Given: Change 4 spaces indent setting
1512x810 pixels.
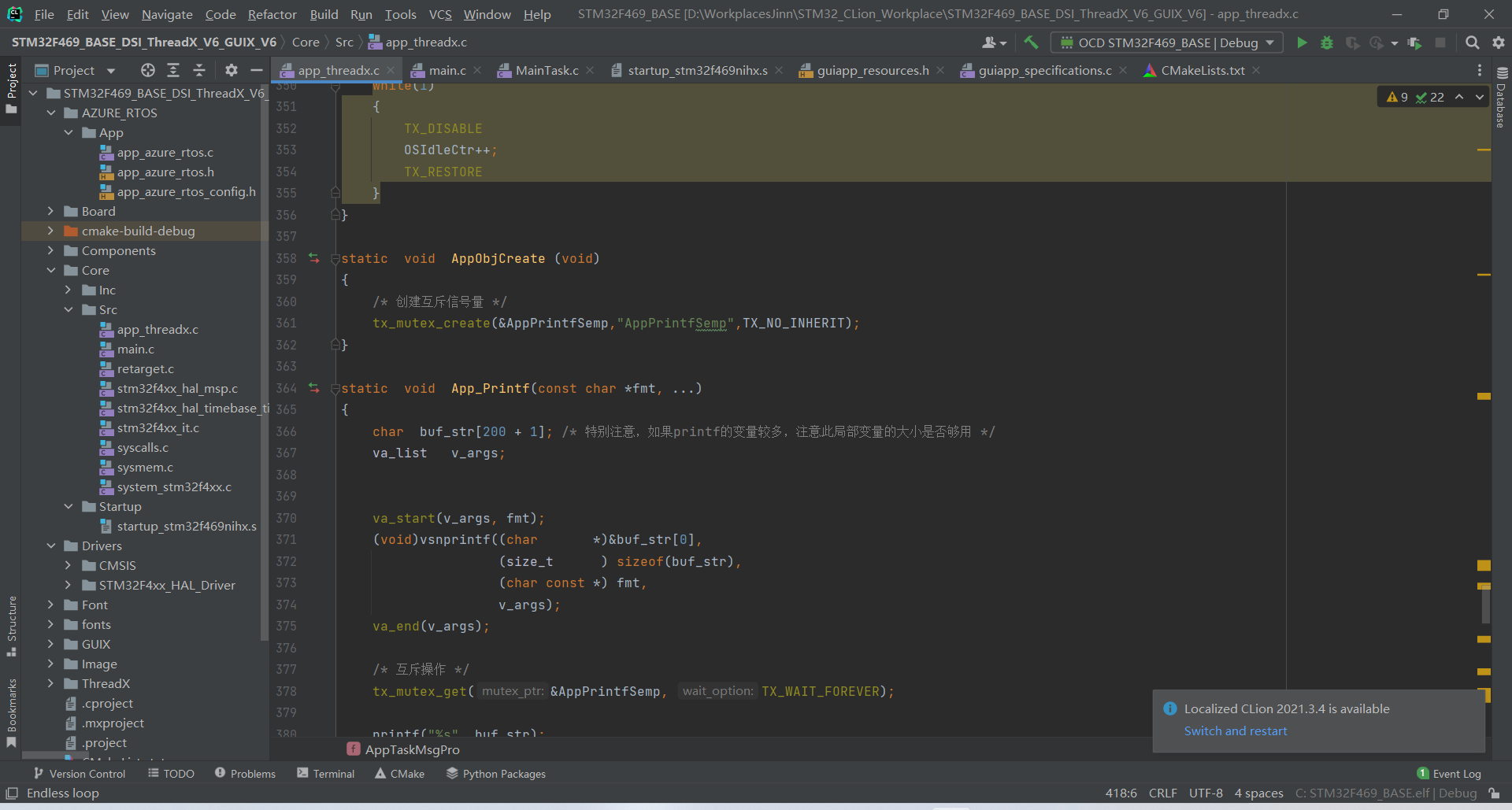Looking at the screenshot, I should (x=1258, y=793).
